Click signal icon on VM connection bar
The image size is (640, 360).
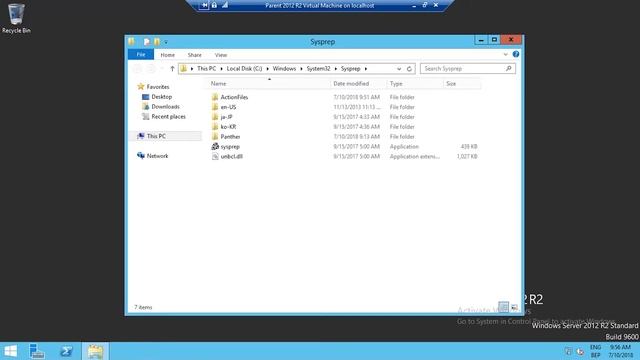click(224, 5)
